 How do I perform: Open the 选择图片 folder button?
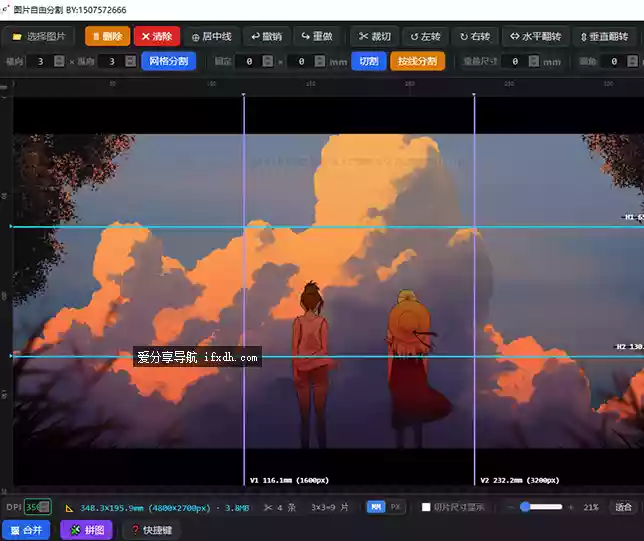tap(38, 37)
